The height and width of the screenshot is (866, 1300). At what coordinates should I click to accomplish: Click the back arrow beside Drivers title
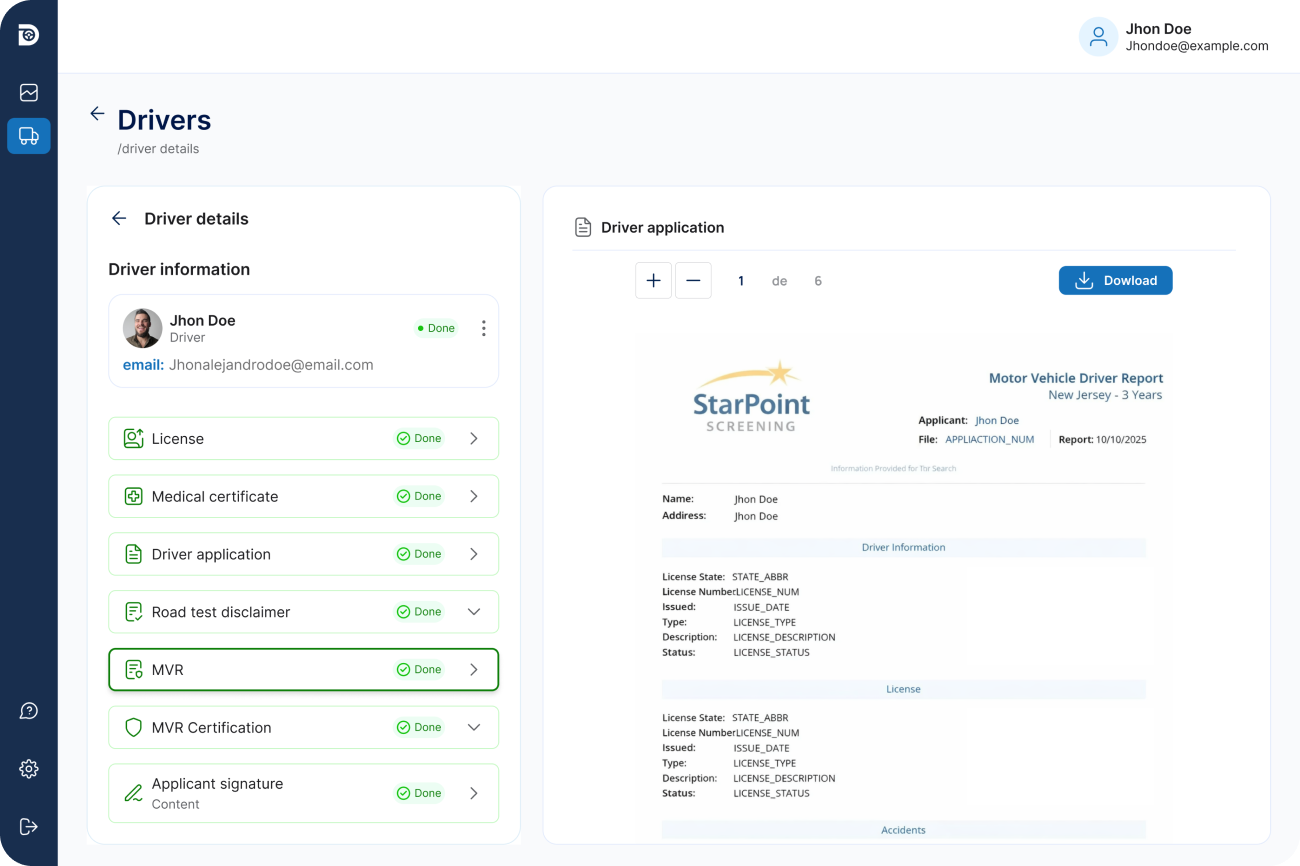coord(97,114)
